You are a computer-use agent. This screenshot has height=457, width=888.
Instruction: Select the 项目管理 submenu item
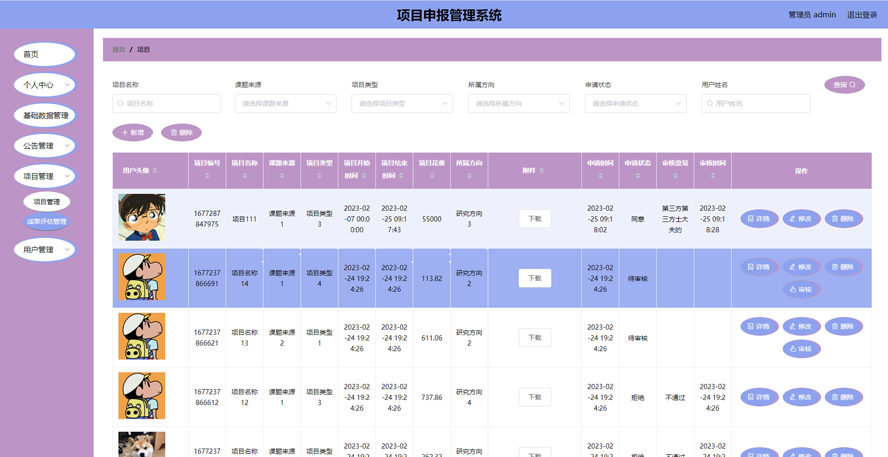click(46, 202)
